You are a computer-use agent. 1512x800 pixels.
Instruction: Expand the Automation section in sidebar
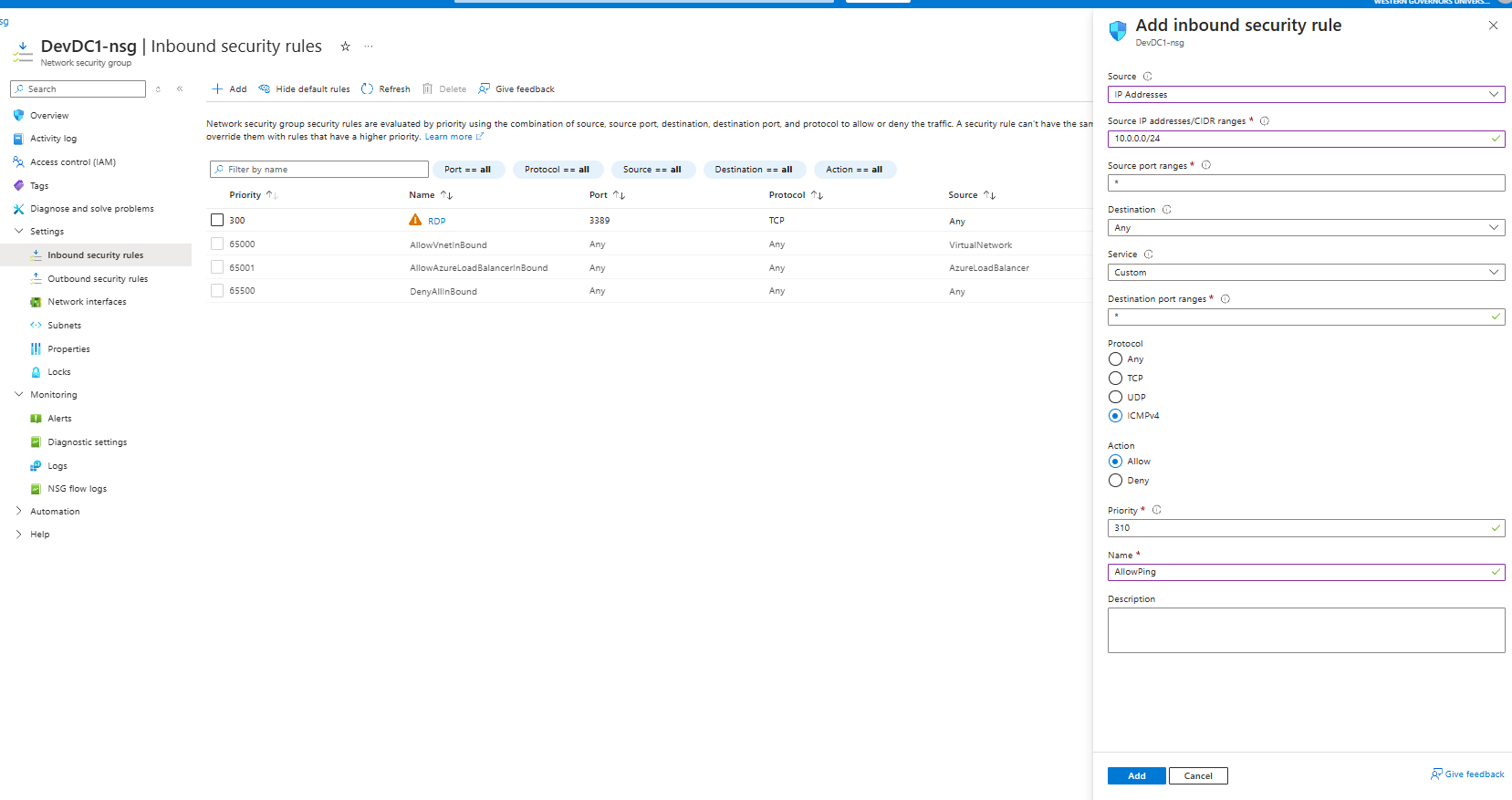[x=18, y=512]
